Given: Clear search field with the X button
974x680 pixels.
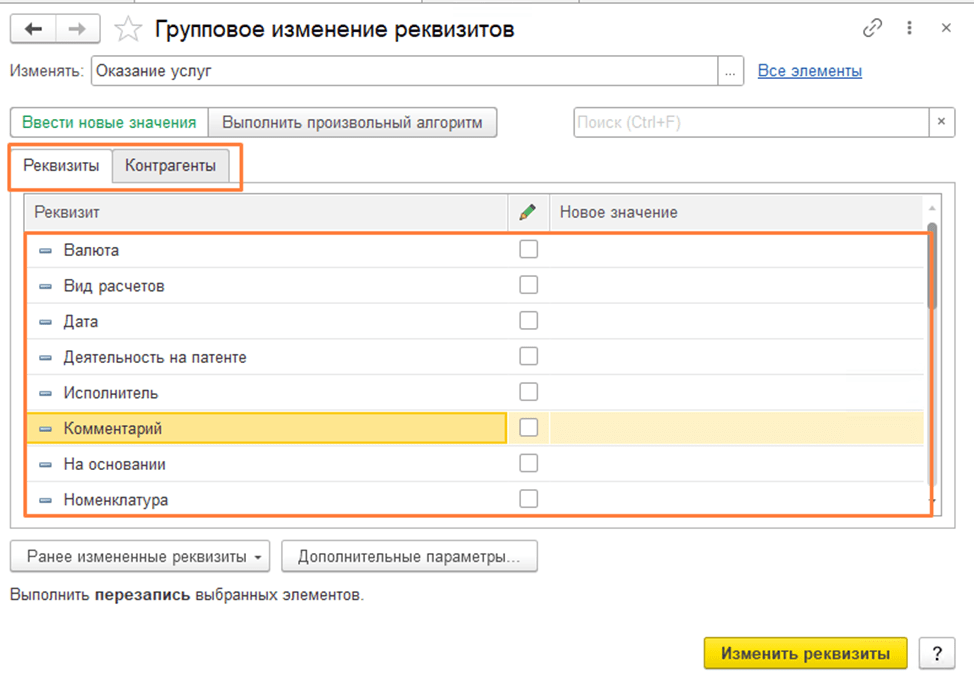Looking at the screenshot, I should 941,122.
